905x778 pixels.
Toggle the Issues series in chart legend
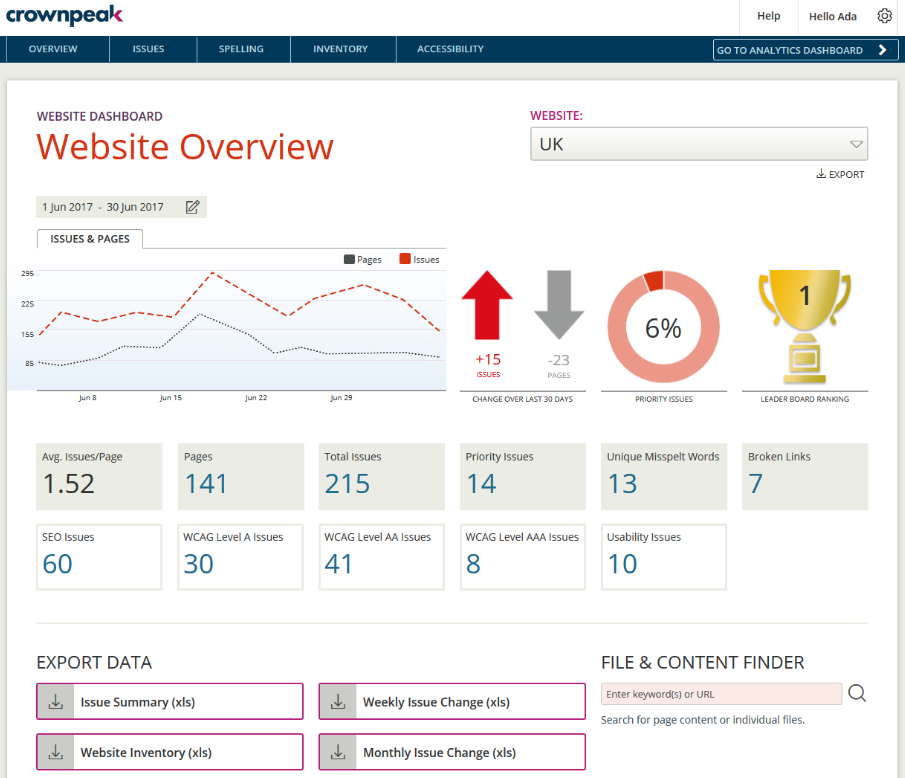pos(419,259)
